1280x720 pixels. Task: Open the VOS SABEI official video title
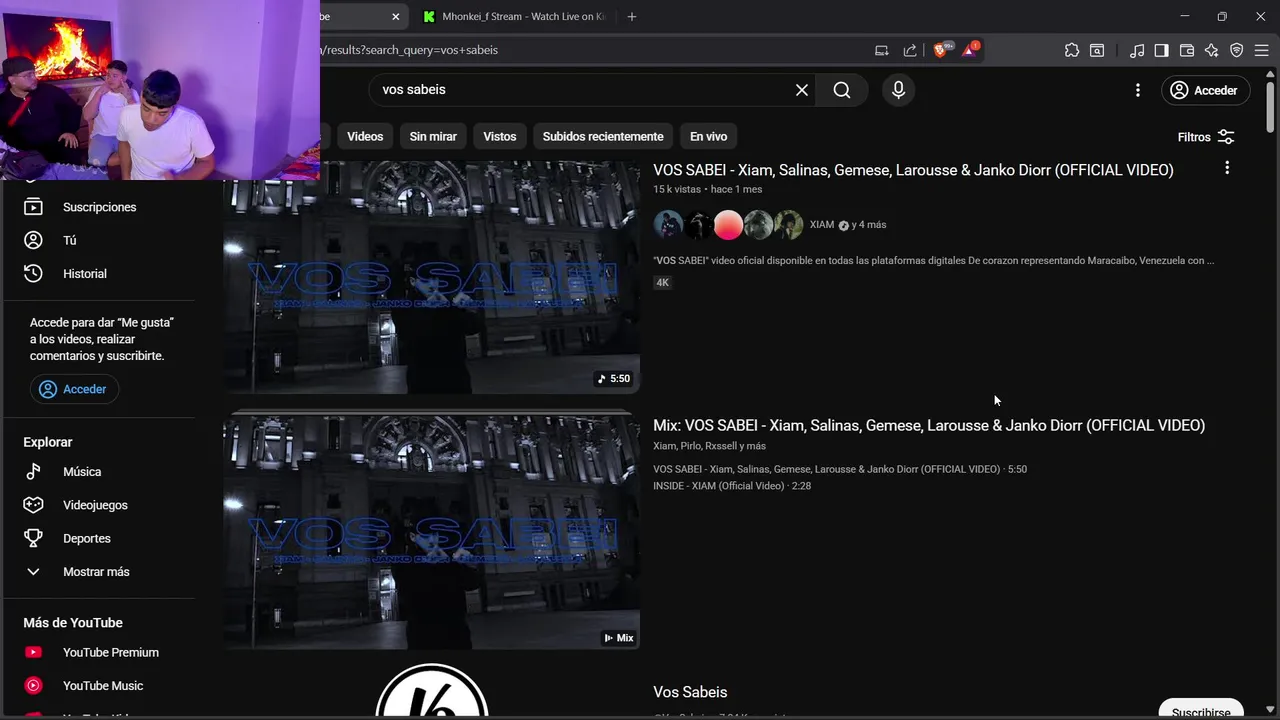913,170
